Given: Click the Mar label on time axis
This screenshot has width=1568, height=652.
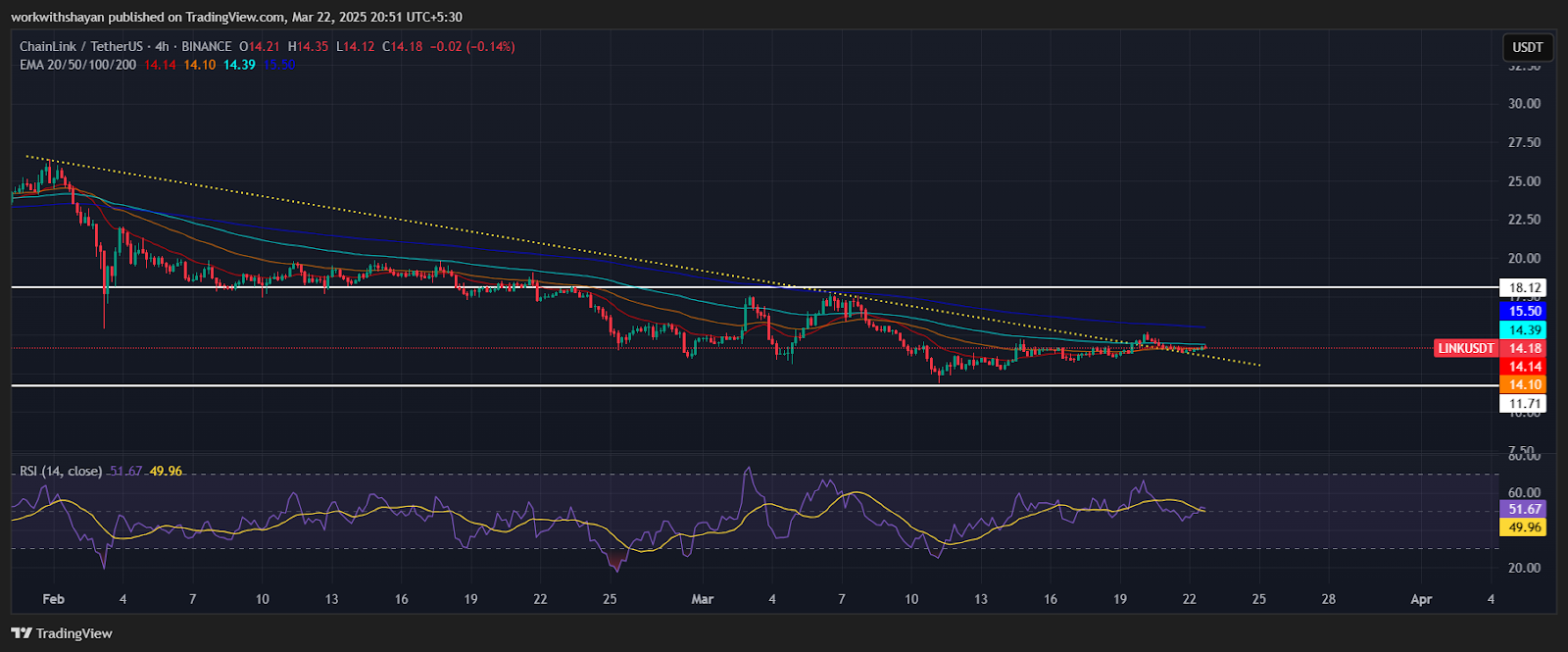Looking at the screenshot, I should point(702,599).
